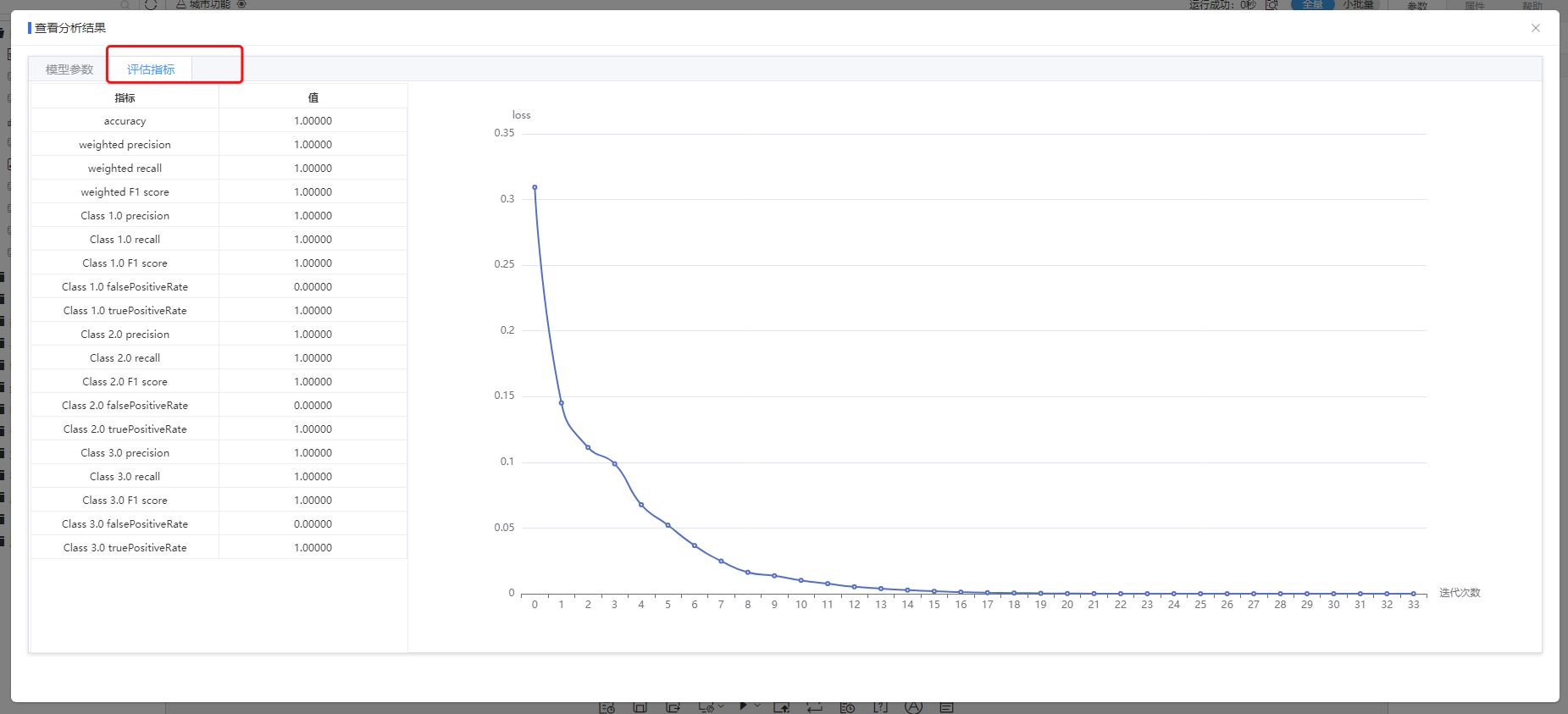Select the Class 1.0 falsePositiveRate cell

(x=125, y=287)
